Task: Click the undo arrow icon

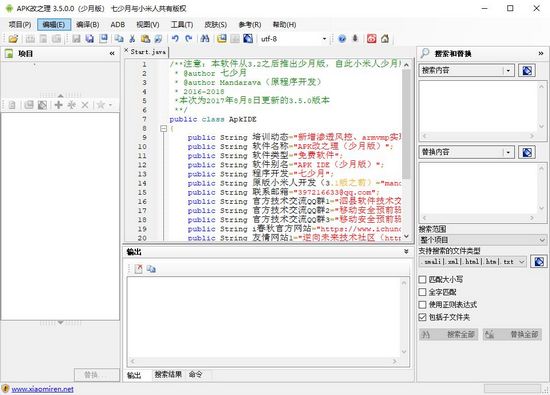Action: (175, 39)
